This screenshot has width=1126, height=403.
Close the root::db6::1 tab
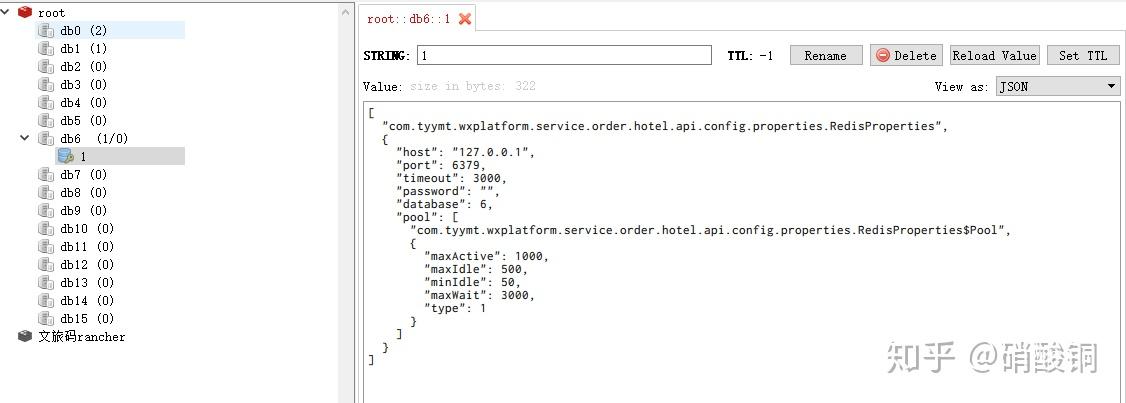[x=465, y=19]
